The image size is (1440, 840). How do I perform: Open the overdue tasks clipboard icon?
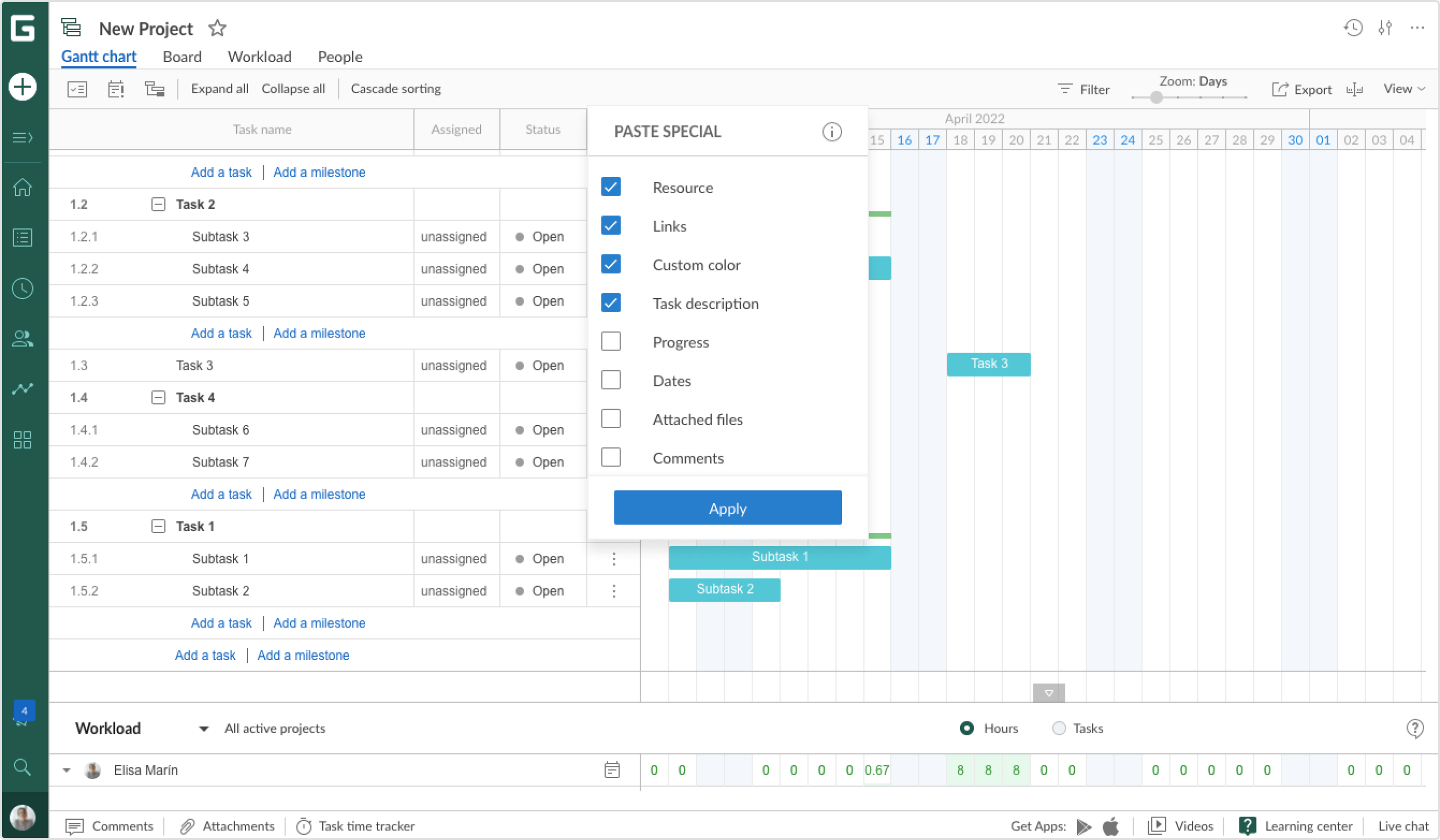coord(116,88)
